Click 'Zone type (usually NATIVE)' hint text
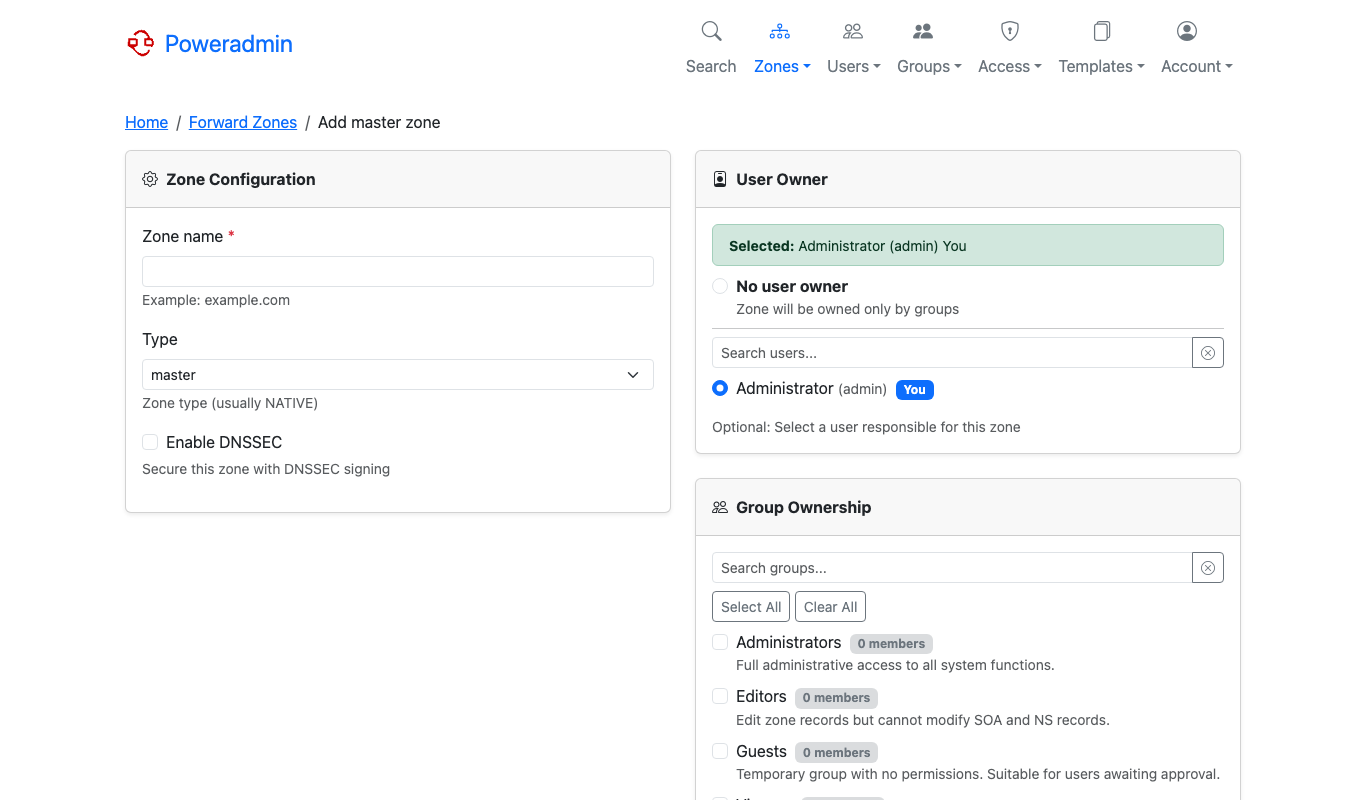The height and width of the screenshot is (800, 1366). click(x=230, y=403)
